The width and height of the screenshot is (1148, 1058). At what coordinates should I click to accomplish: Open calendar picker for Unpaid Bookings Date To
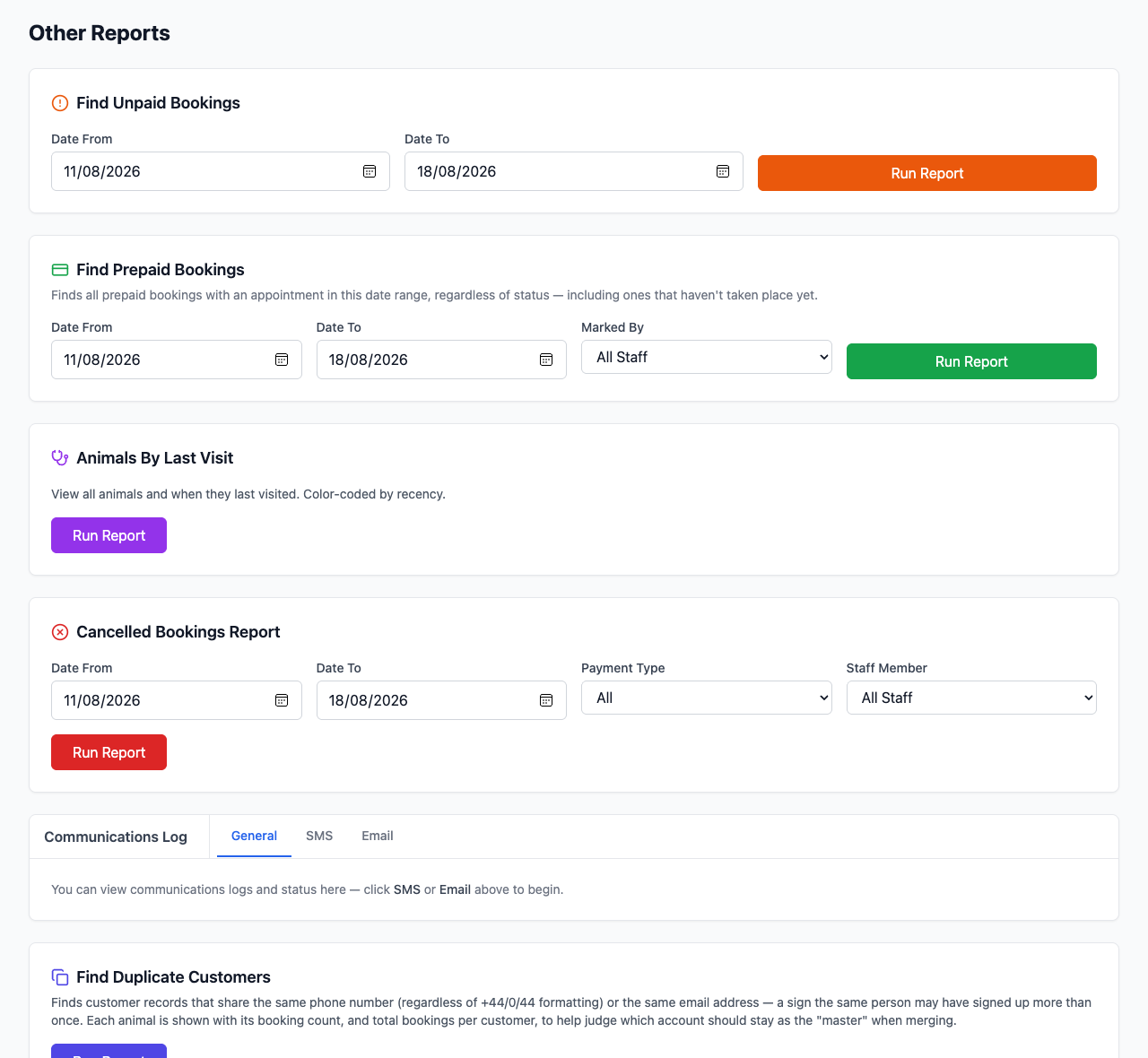[723, 171]
